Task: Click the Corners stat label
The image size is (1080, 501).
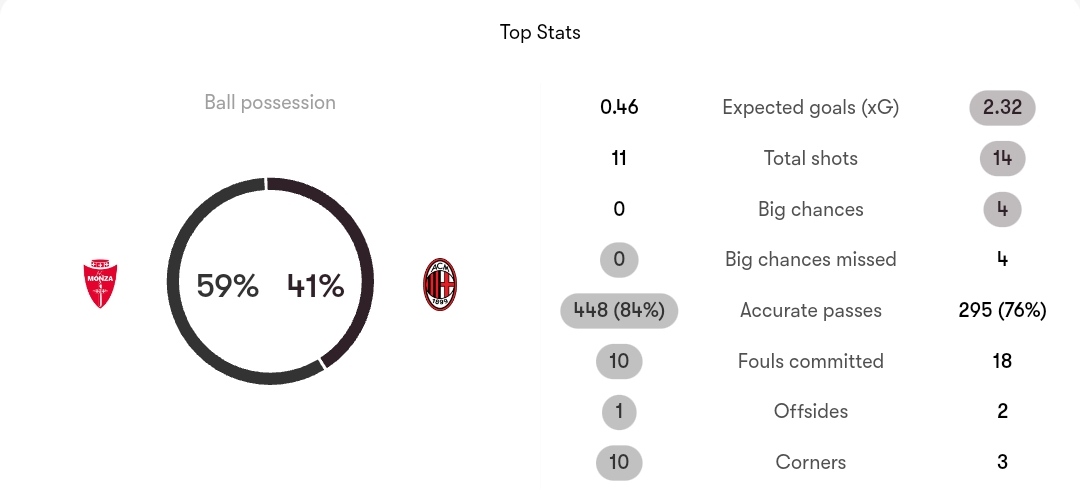Action: click(x=811, y=462)
